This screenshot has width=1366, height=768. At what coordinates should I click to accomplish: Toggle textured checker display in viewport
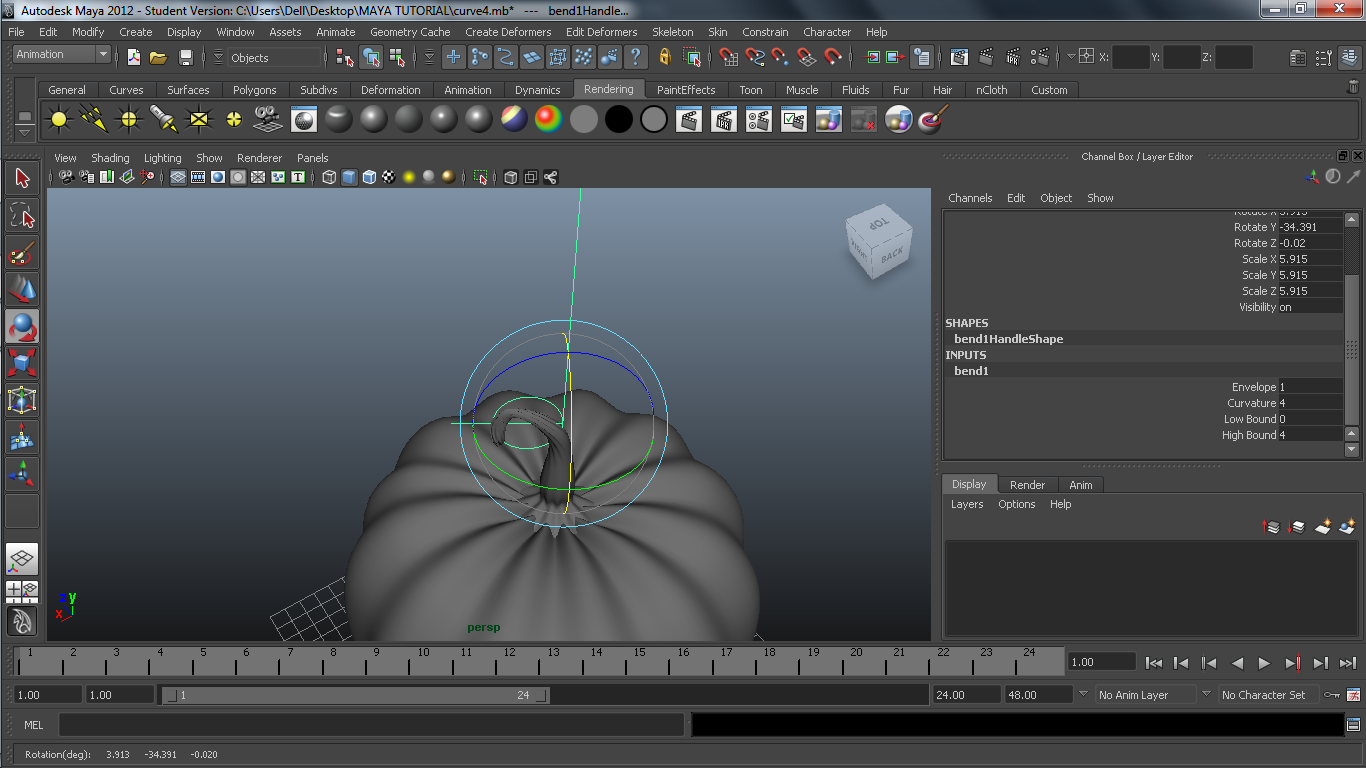click(389, 177)
